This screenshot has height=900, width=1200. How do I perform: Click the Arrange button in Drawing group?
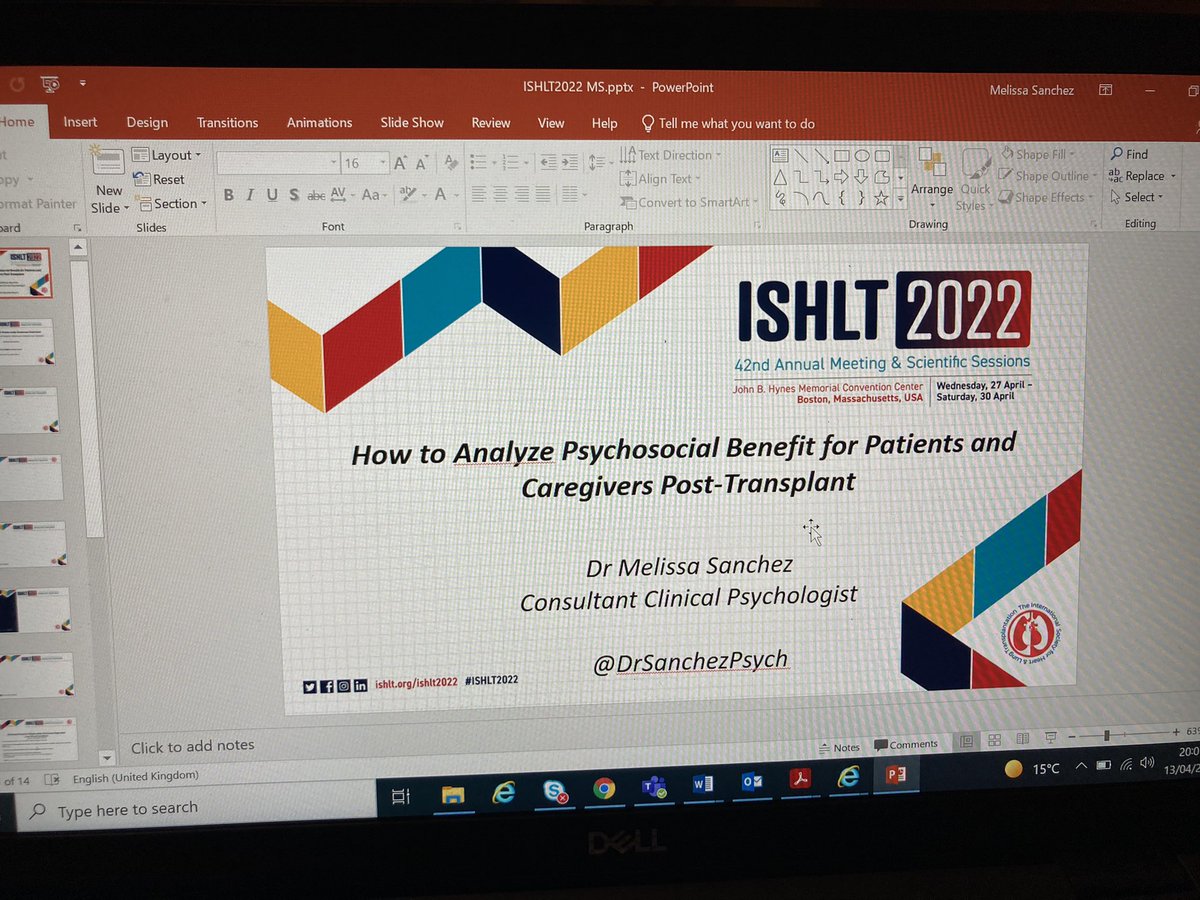click(932, 180)
